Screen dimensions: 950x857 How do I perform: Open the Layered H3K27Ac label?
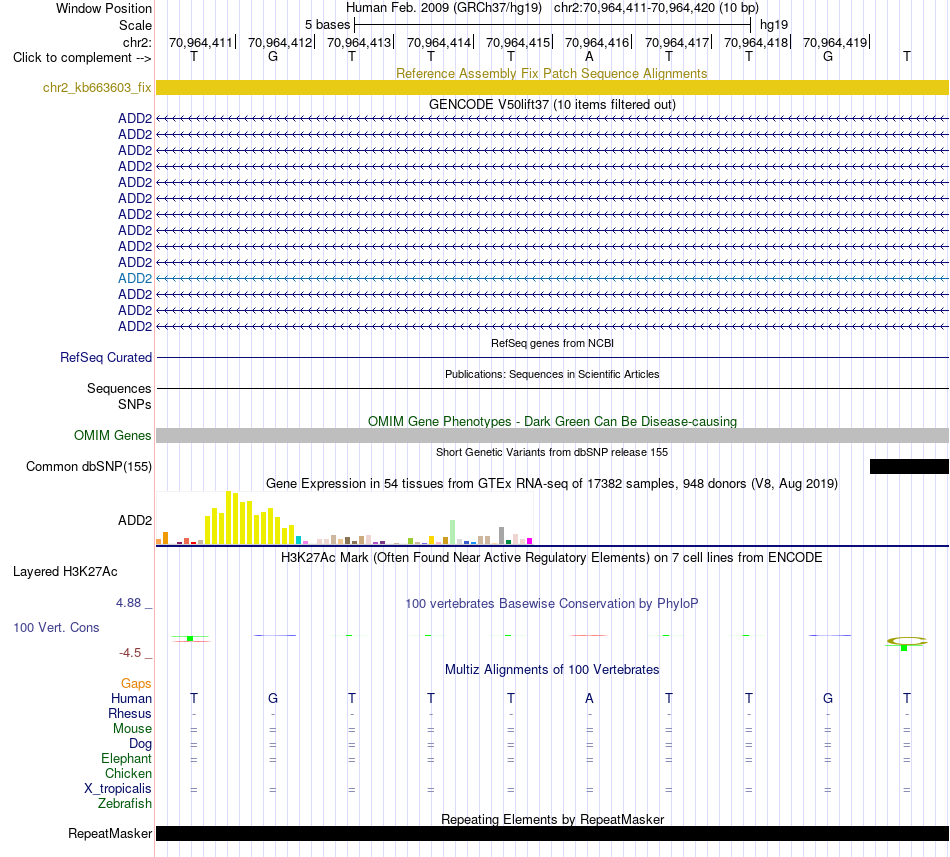coord(65,572)
